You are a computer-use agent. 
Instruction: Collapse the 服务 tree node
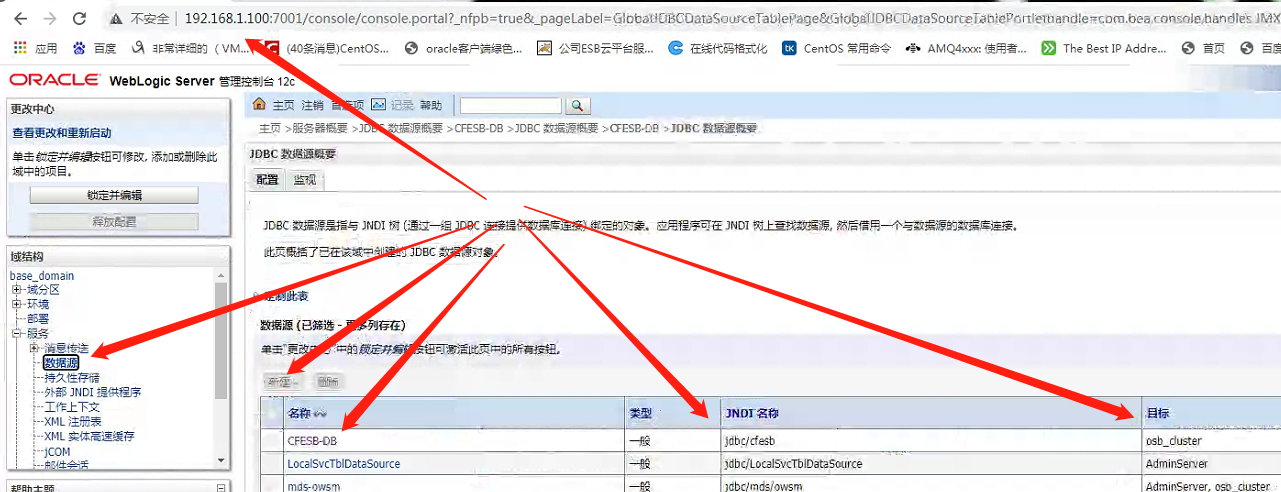(x=16, y=334)
